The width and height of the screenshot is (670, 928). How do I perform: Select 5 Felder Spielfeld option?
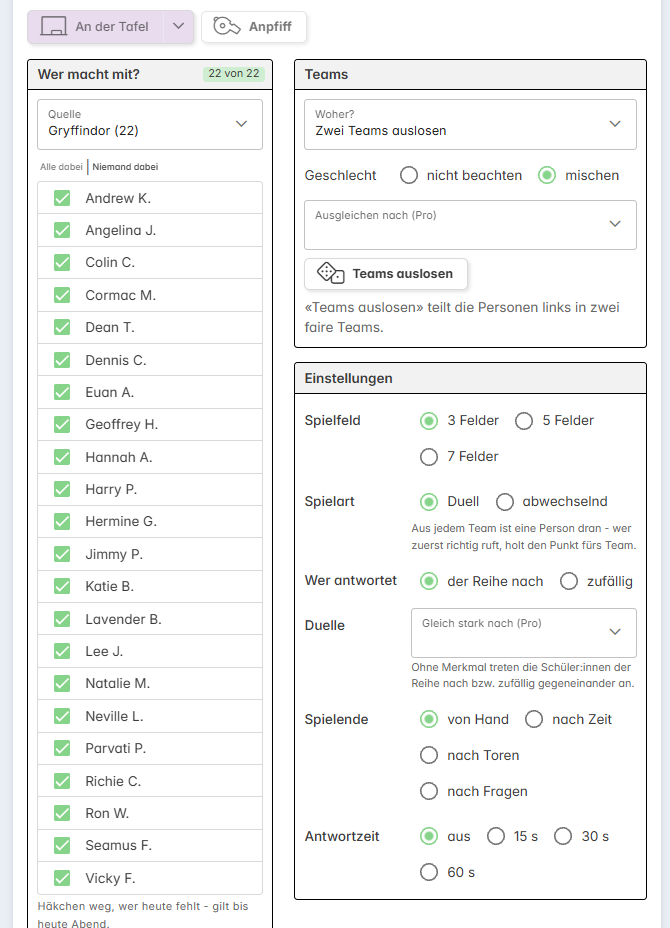tap(524, 421)
